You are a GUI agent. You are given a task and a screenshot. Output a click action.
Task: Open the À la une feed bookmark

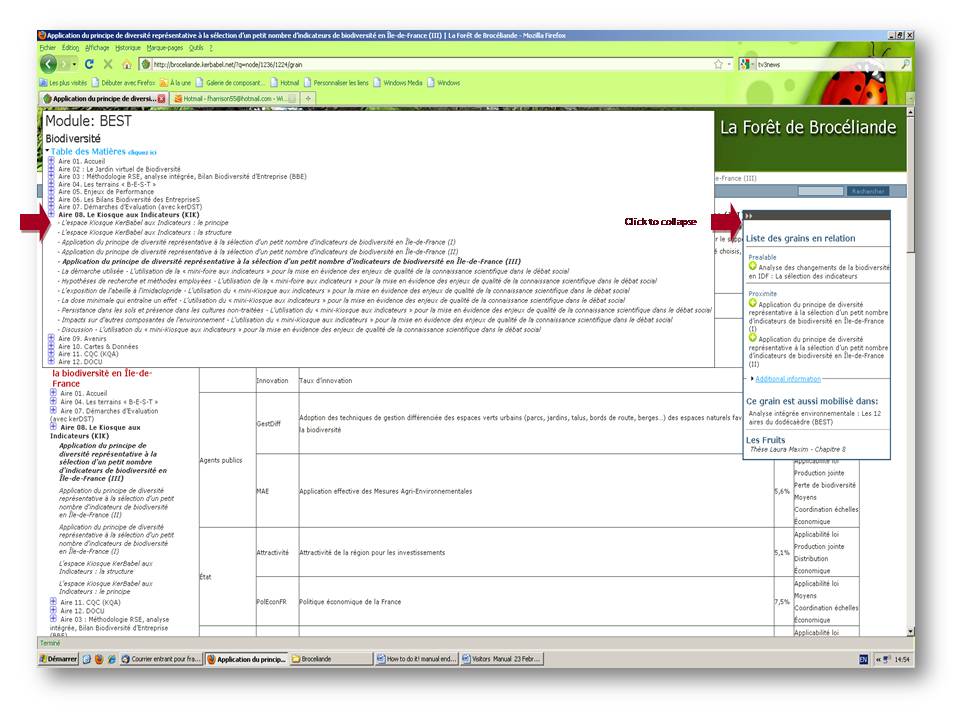(x=176, y=83)
